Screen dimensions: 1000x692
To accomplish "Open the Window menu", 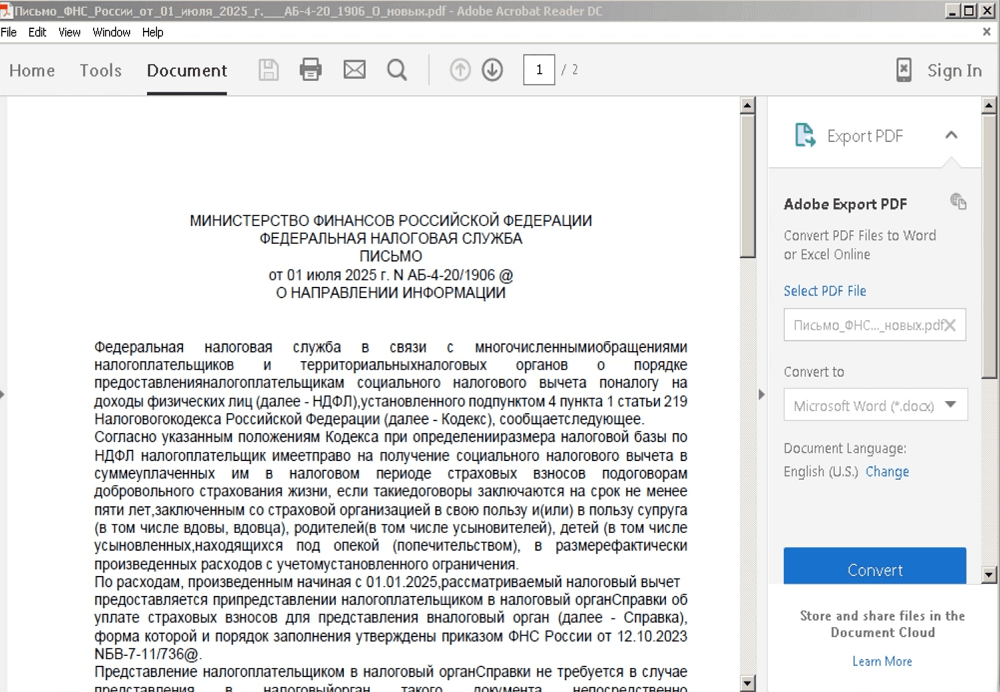I will pyautogui.click(x=111, y=32).
